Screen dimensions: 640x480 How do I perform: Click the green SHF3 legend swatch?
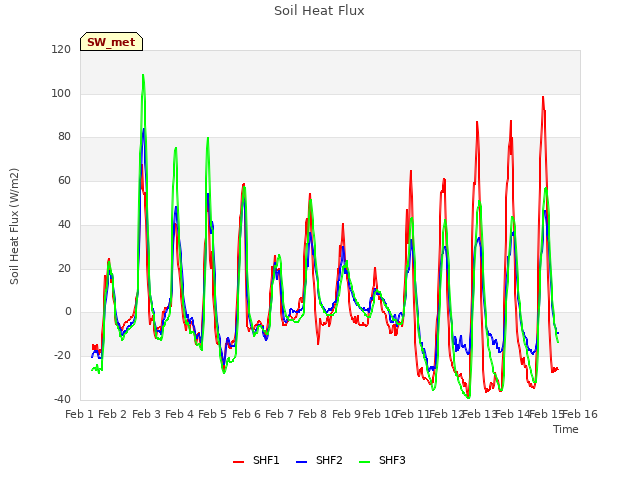[x=364, y=462]
